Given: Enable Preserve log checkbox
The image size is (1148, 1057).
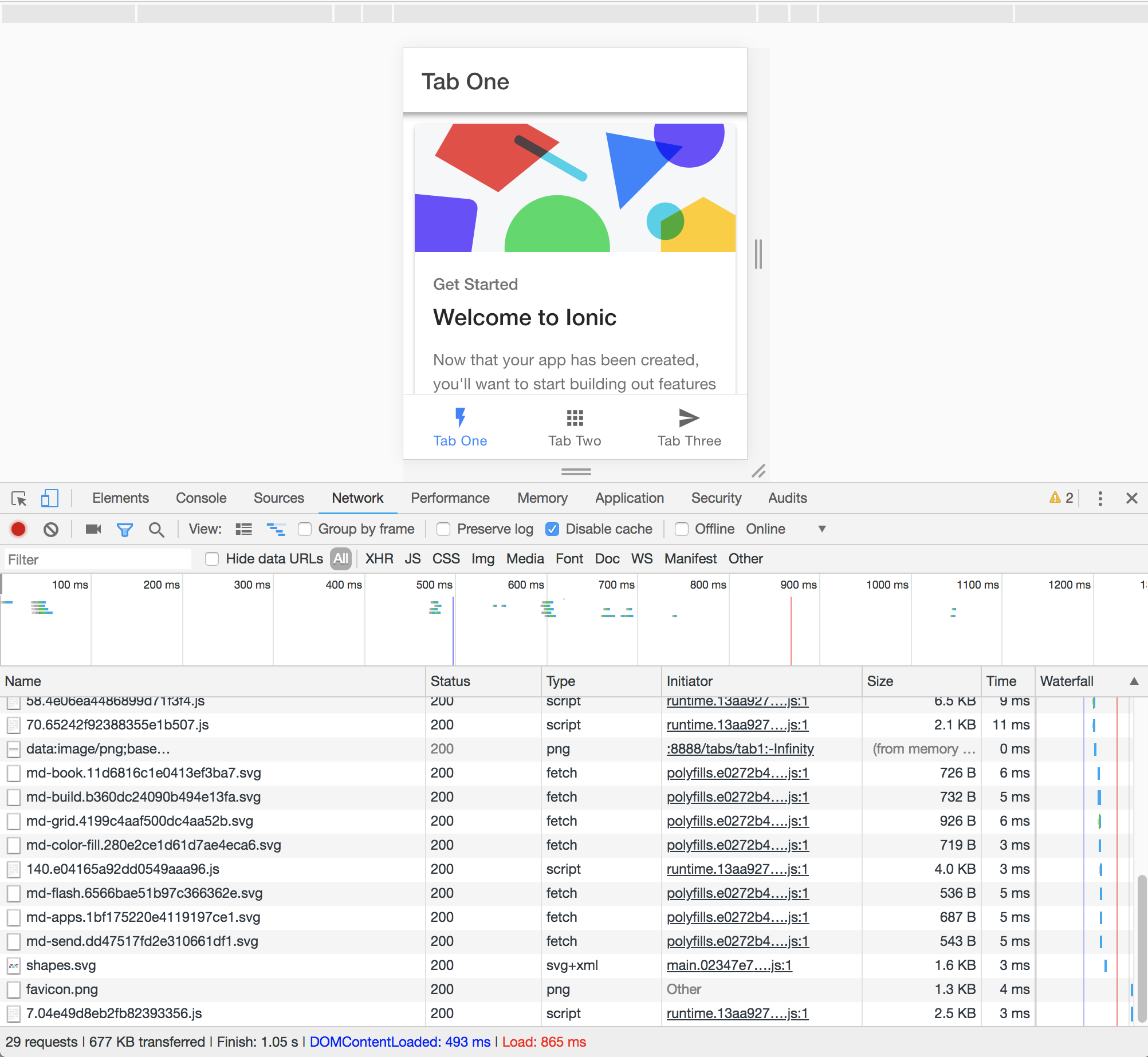Looking at the screenshot, I should tap(443, 529).
